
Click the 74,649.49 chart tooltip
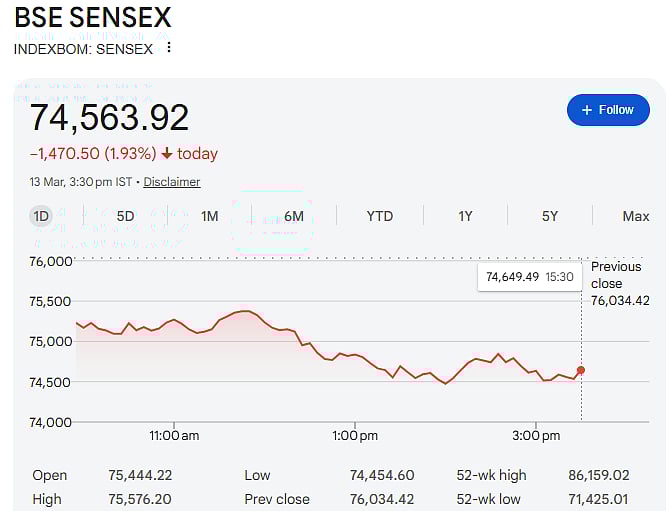pyautogui.click(x=529, y=276)
